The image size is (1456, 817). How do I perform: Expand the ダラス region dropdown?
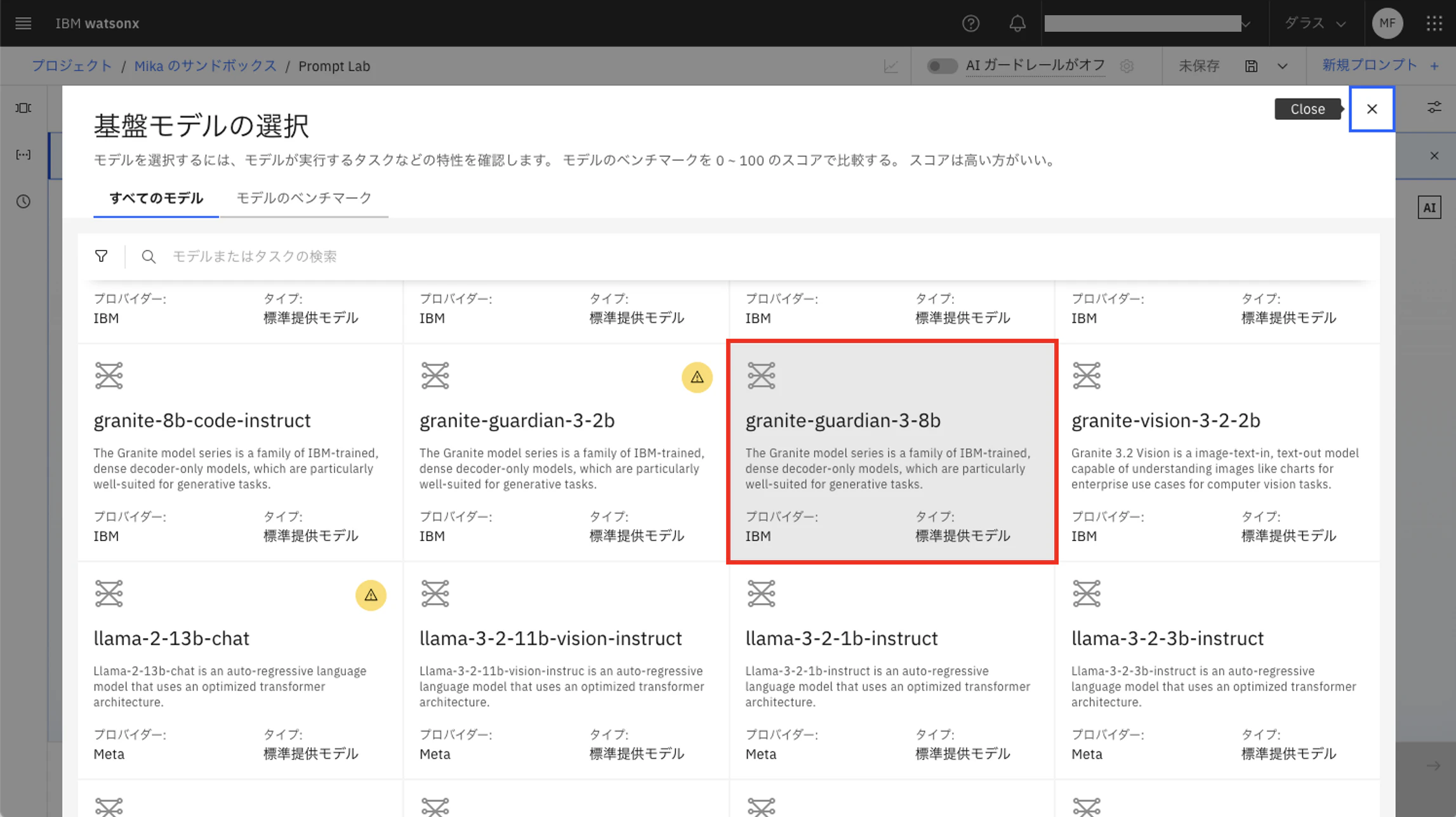pyautogui.click(x=1315, y=23)
